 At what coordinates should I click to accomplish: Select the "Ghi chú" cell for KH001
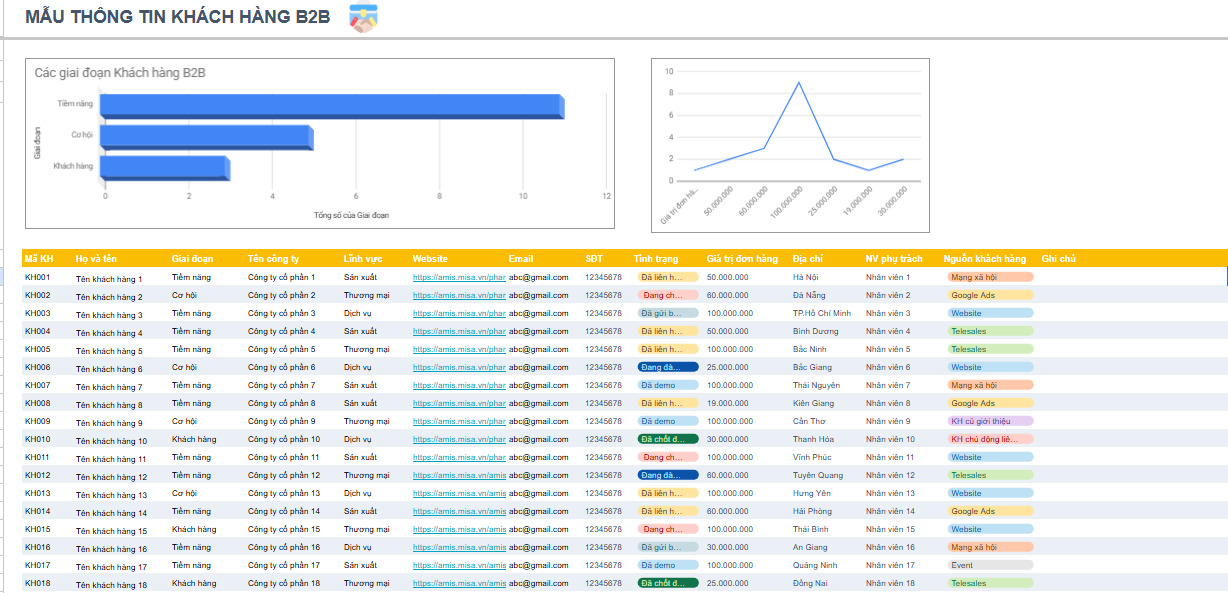click(x=1132, y=277)
